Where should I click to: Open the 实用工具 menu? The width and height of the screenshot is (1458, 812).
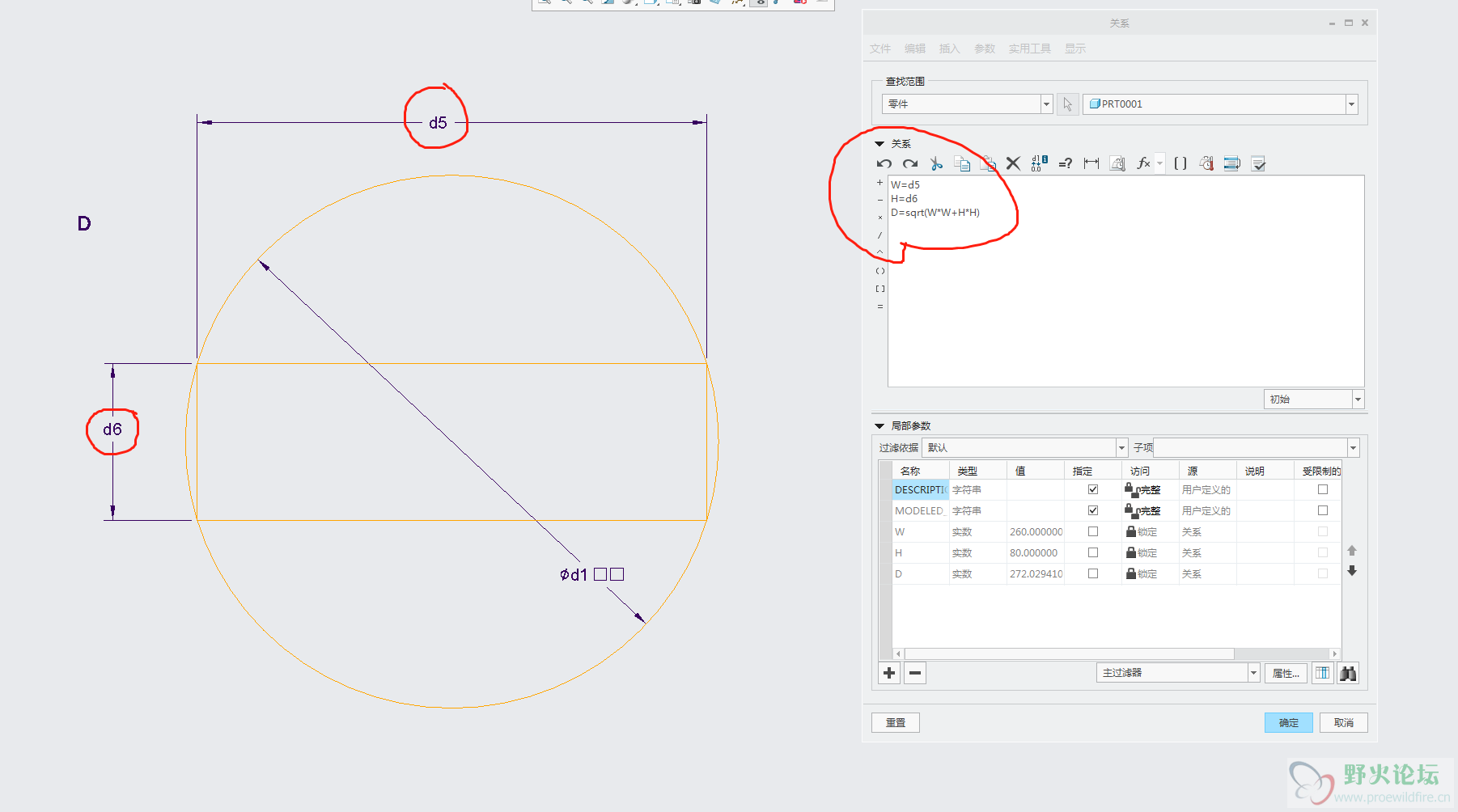(x=1030, y=49)
